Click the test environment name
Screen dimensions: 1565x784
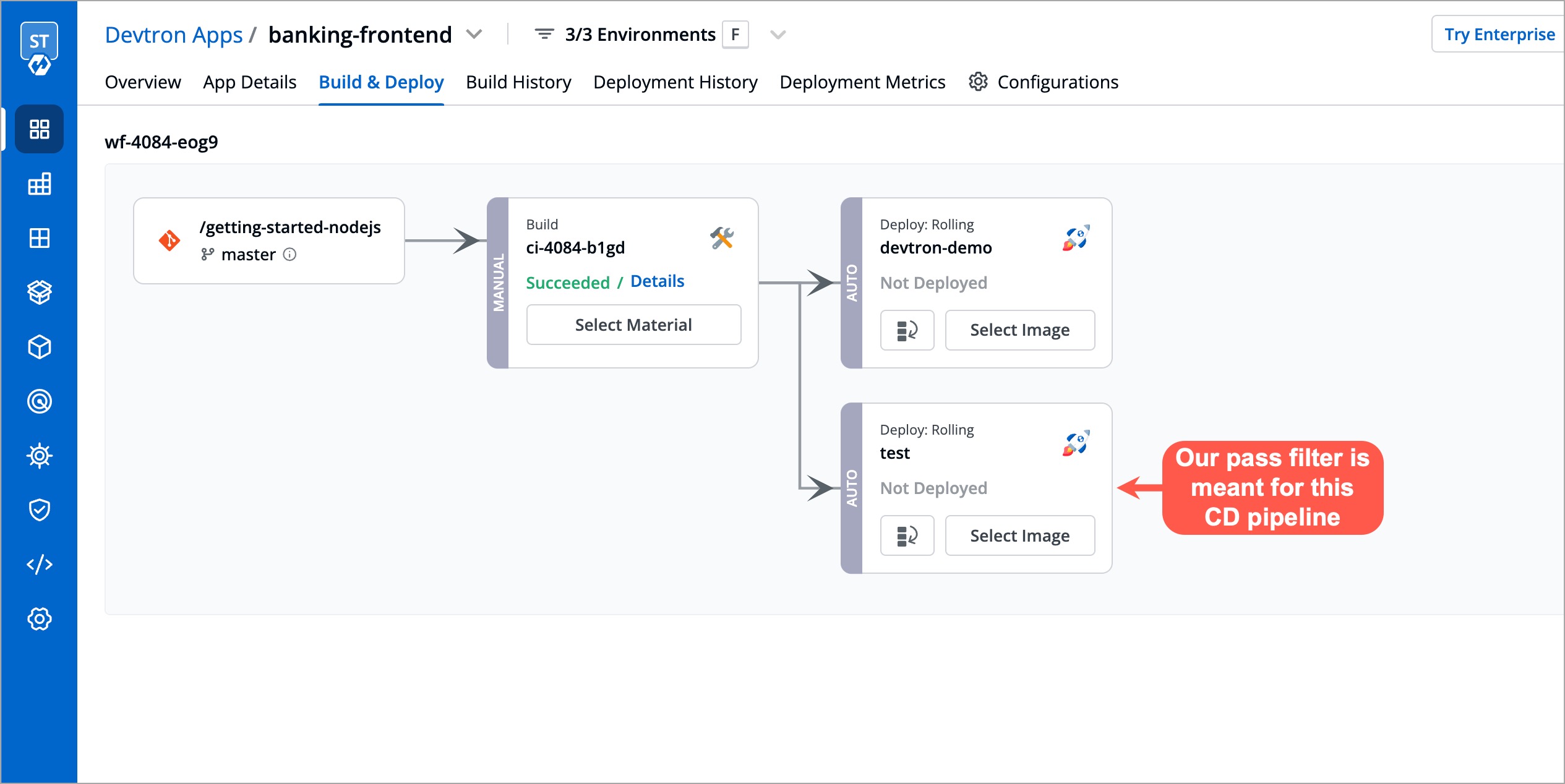(x=894, y=453)
